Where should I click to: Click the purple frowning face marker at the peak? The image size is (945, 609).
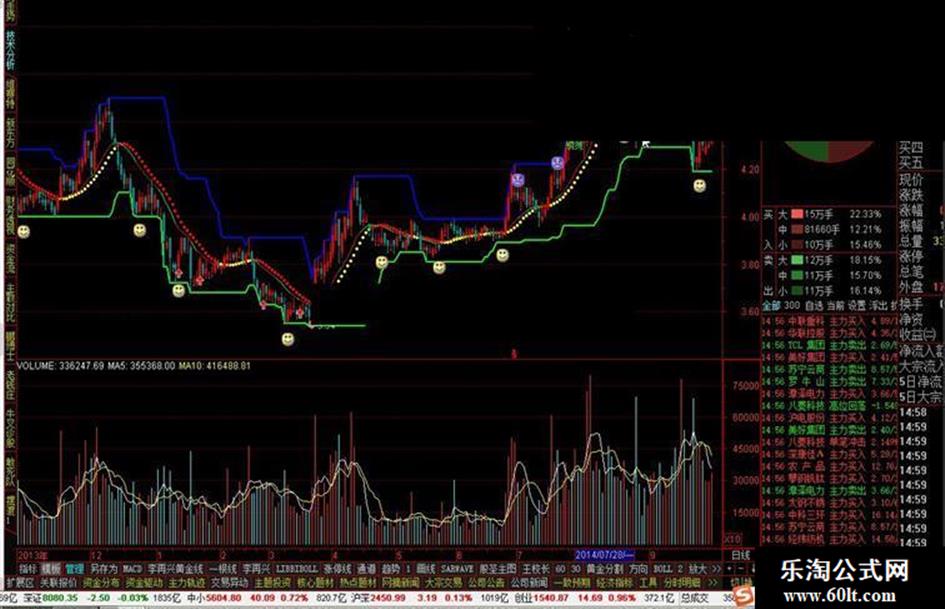point(558,162)
